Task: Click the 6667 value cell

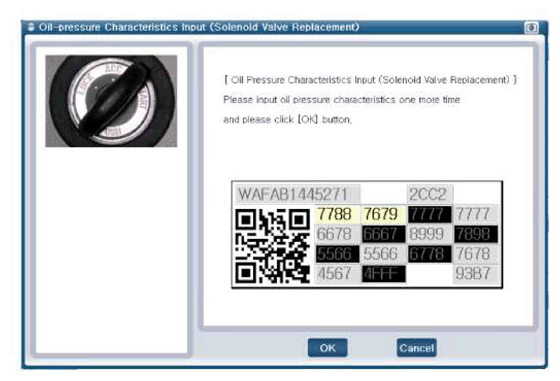Action: pyautogui.click(x=383, y=234)
